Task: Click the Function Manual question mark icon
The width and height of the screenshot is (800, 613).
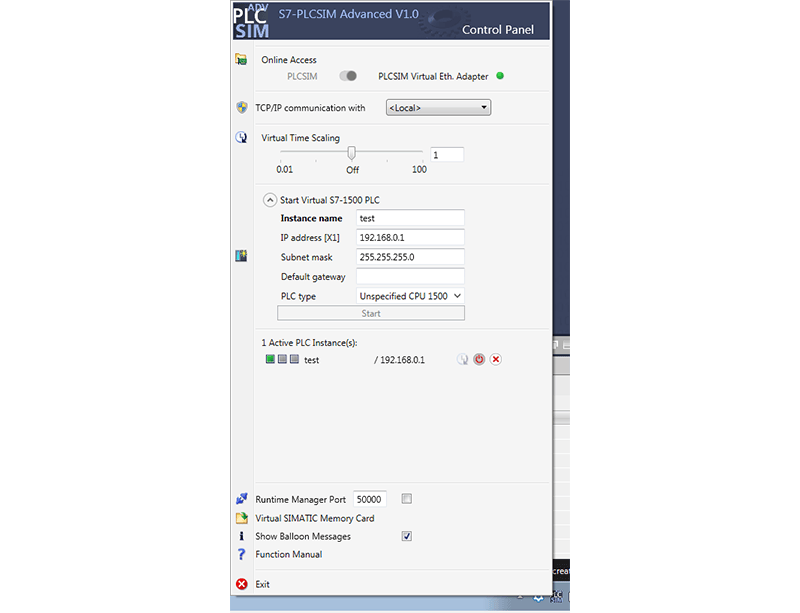Action: tap(242, 554)
